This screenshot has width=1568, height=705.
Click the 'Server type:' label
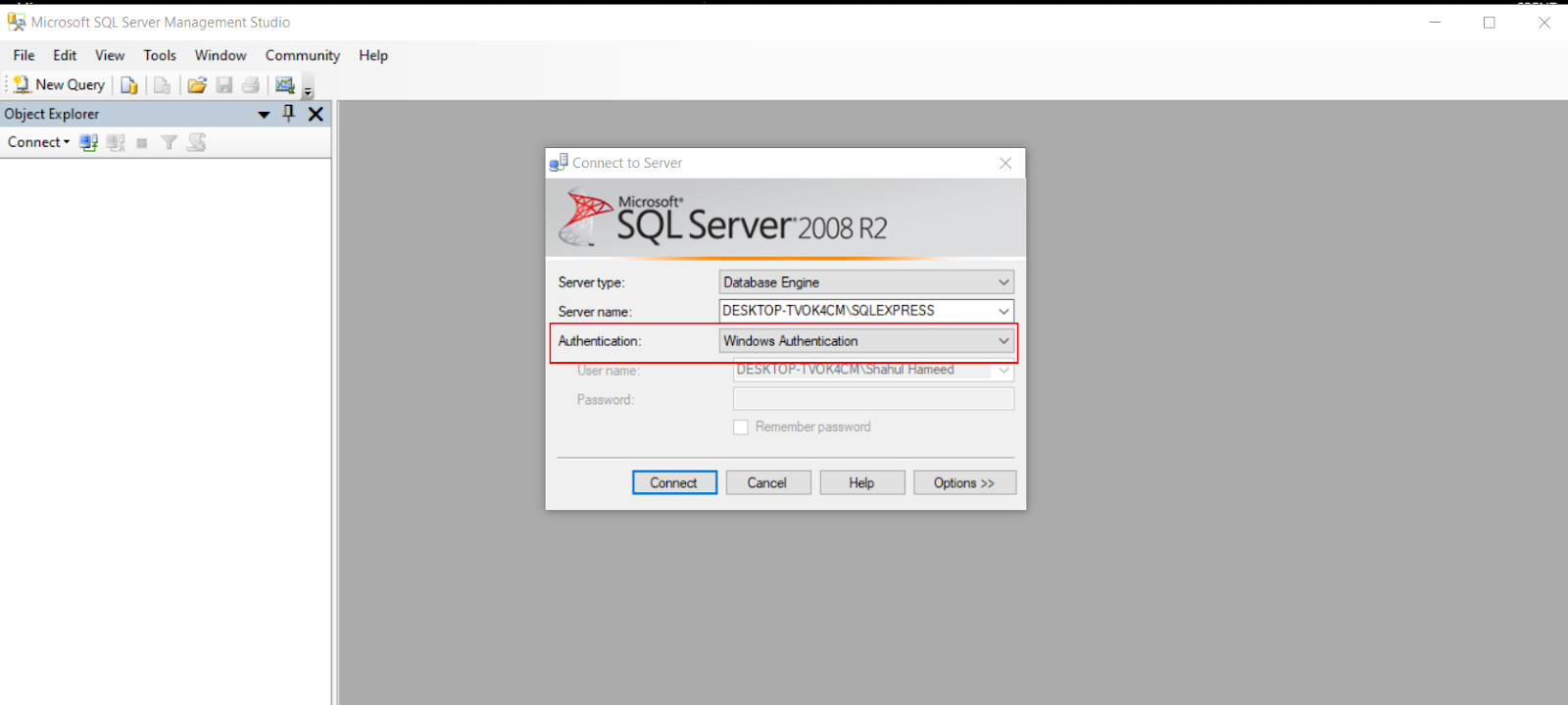[x=592, y=282]
